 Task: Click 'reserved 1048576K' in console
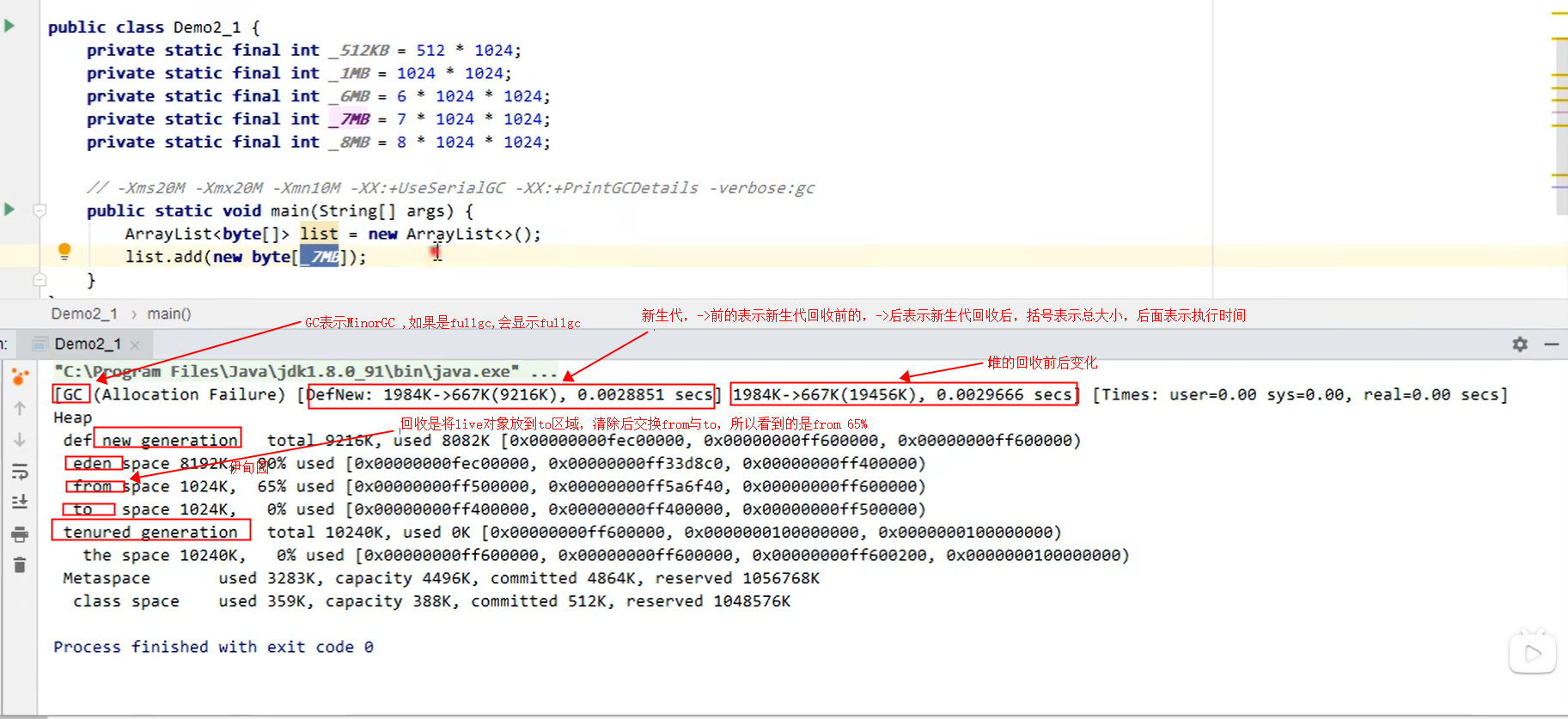coord(708,601)
